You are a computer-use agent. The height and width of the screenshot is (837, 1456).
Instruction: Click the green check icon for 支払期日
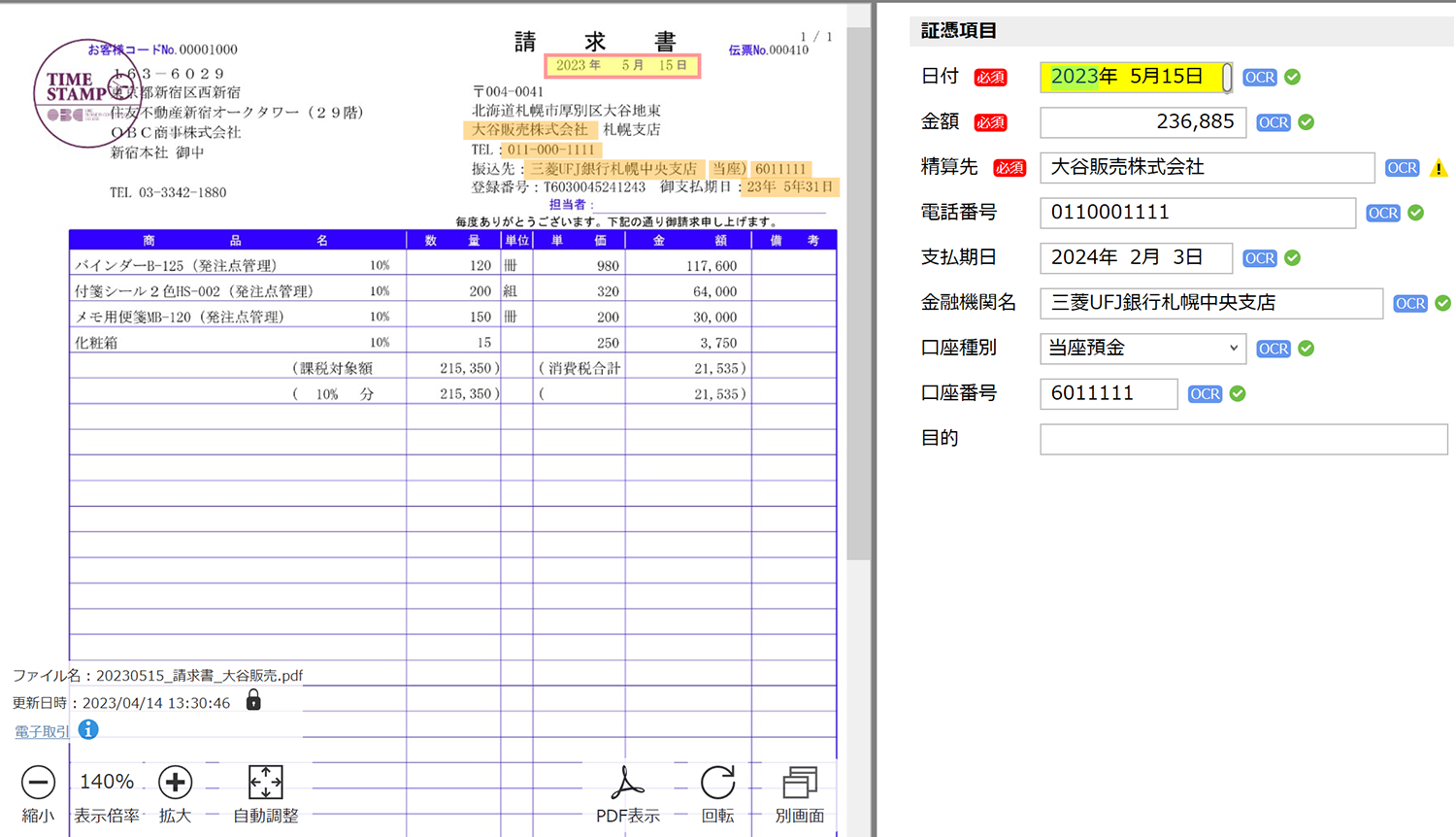1292,258
